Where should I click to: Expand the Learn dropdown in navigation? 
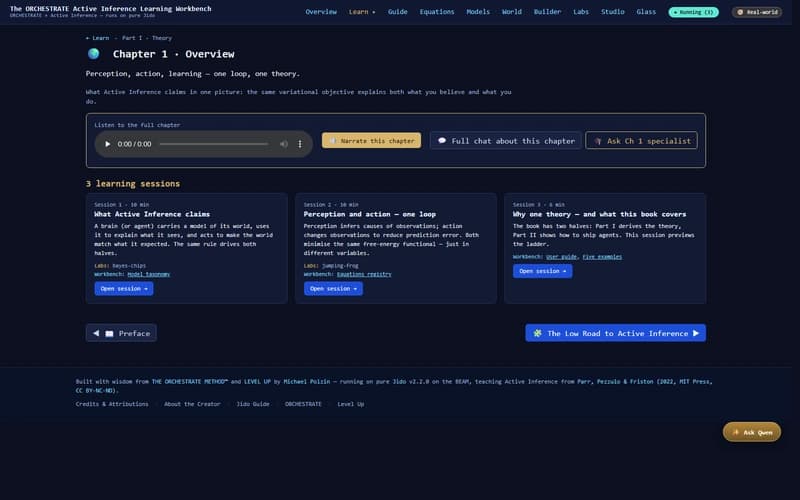pos(361,12)
